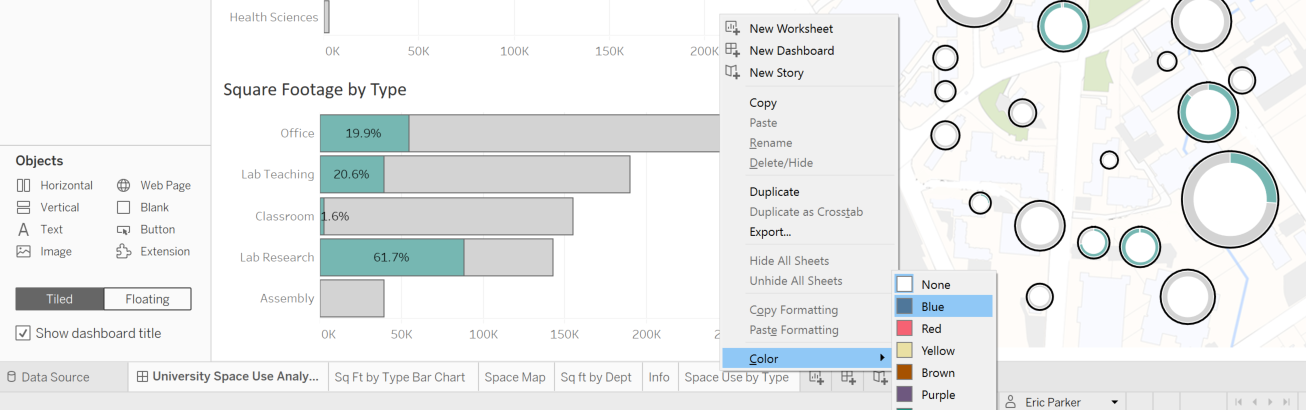Add a Horizontal layout object
1306x410 pixels.
point(55,185)
